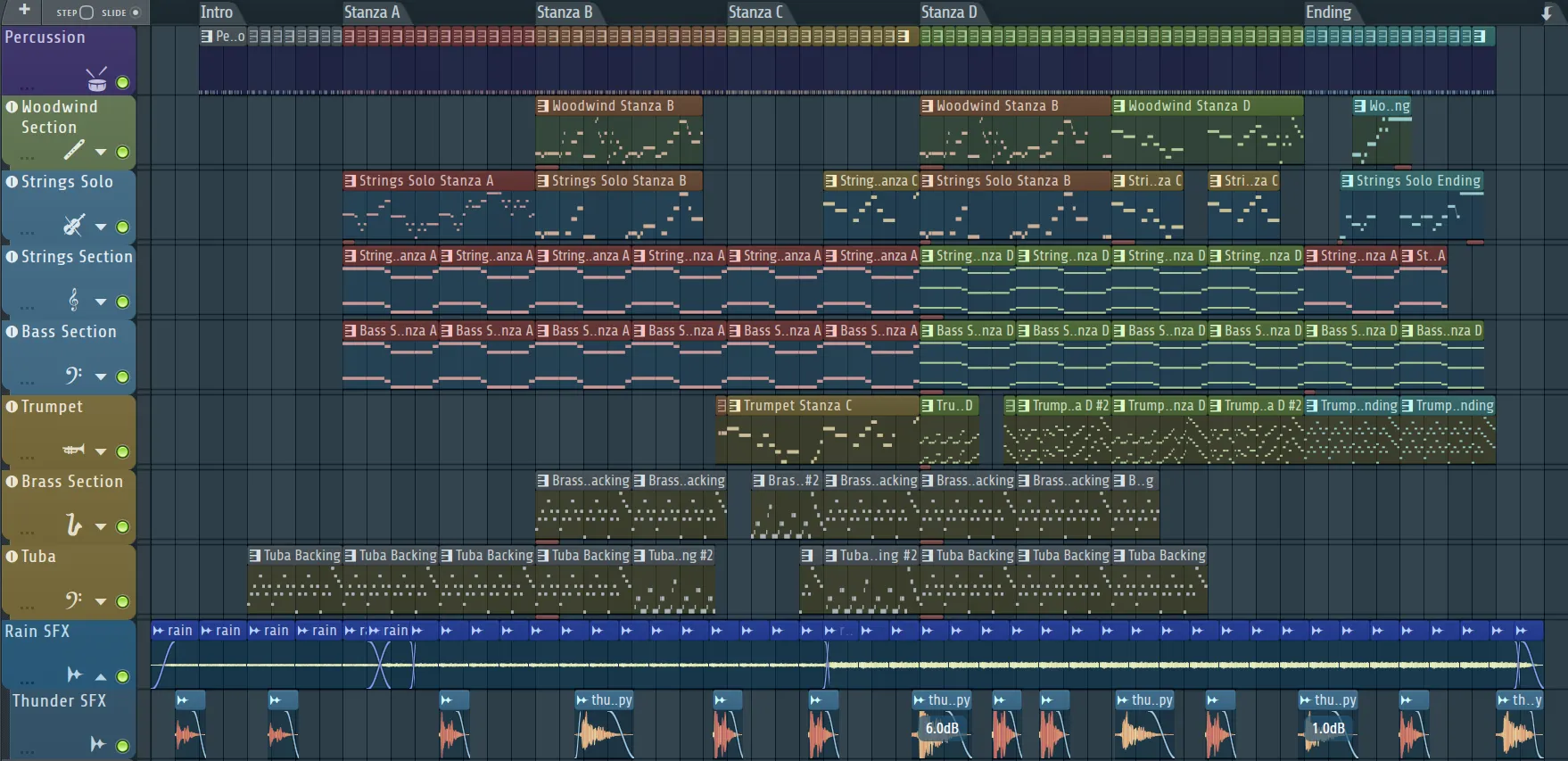
Task: Select the Trumpet Stanza C pattern clip
Action: tap(797, 406)
